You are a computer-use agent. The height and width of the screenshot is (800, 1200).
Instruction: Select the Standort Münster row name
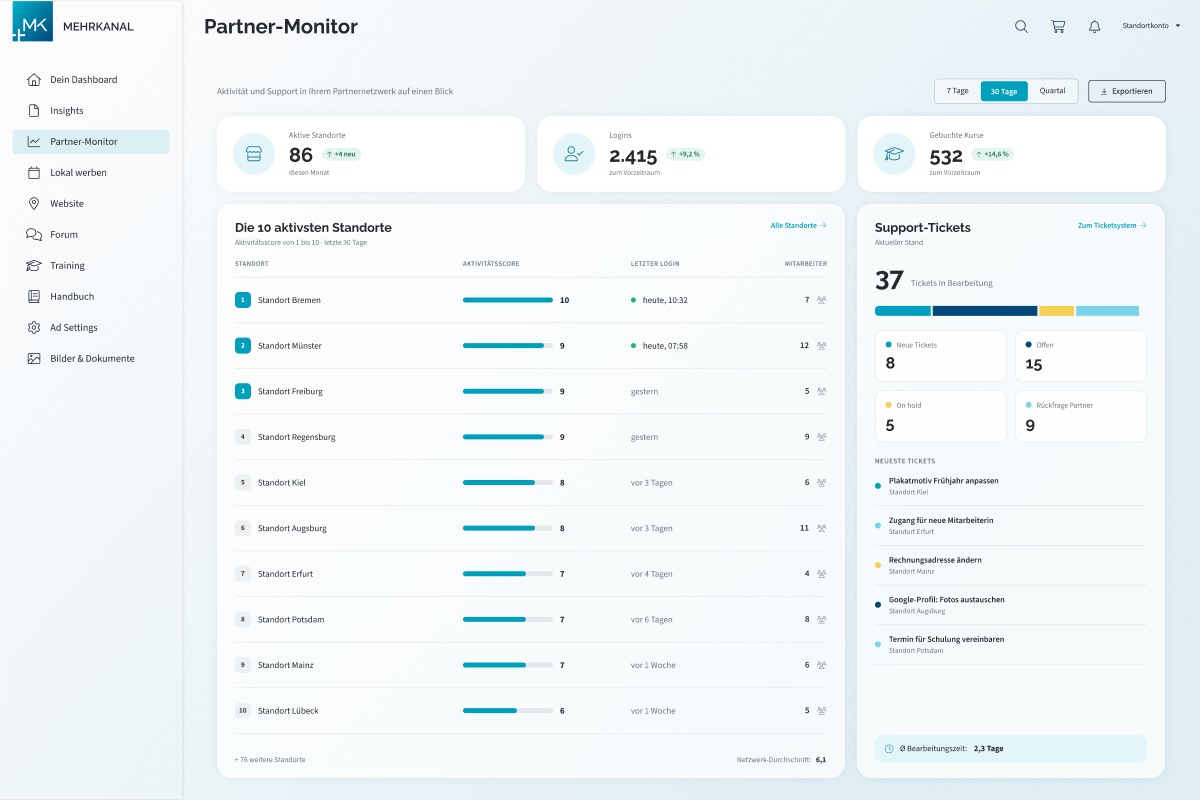(290, 346)
